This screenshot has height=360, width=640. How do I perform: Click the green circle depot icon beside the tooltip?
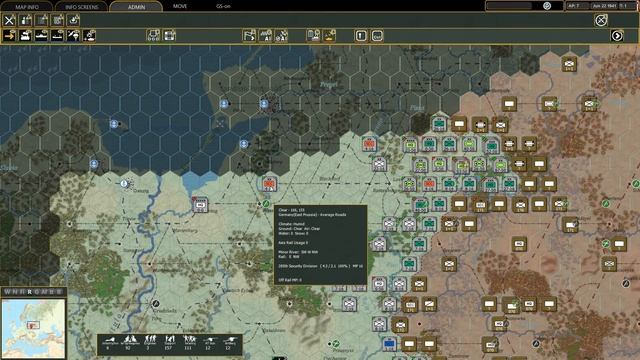266,203
